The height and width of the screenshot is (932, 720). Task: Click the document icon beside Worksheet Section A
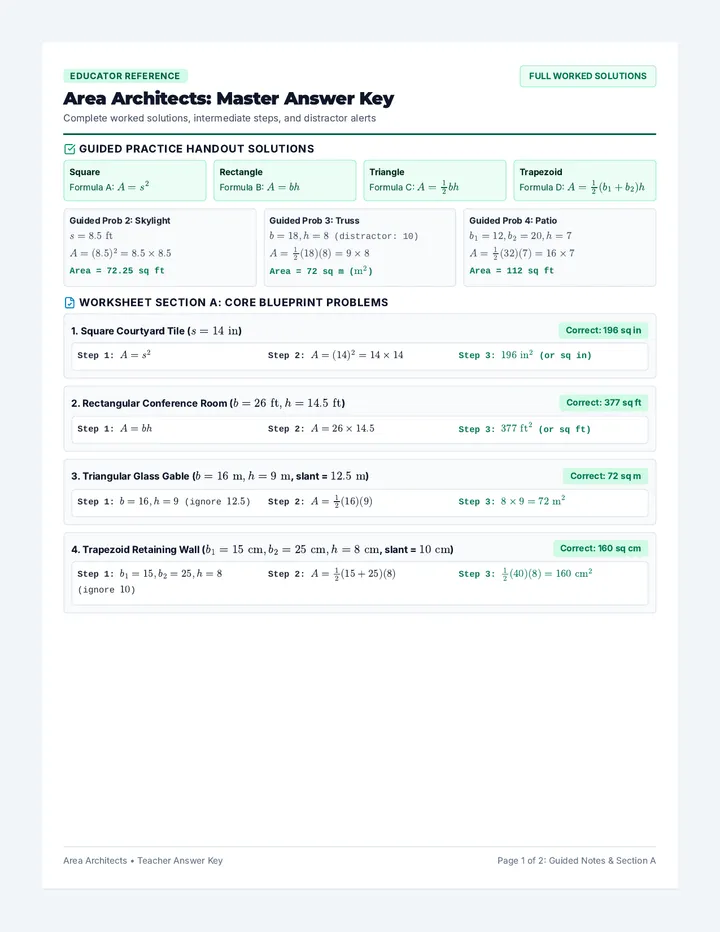pos(70,303)
